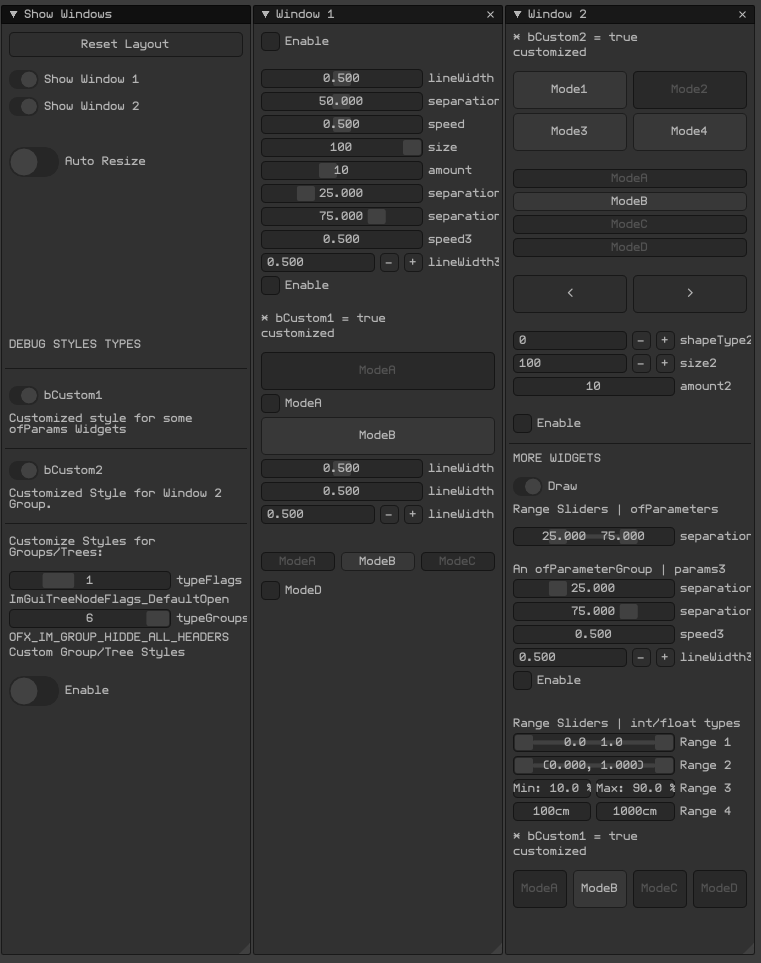Image resolution: width=761 pixels, height=963 pixels.
Task: Click the Reset Layout button
Action: (125, 44)
